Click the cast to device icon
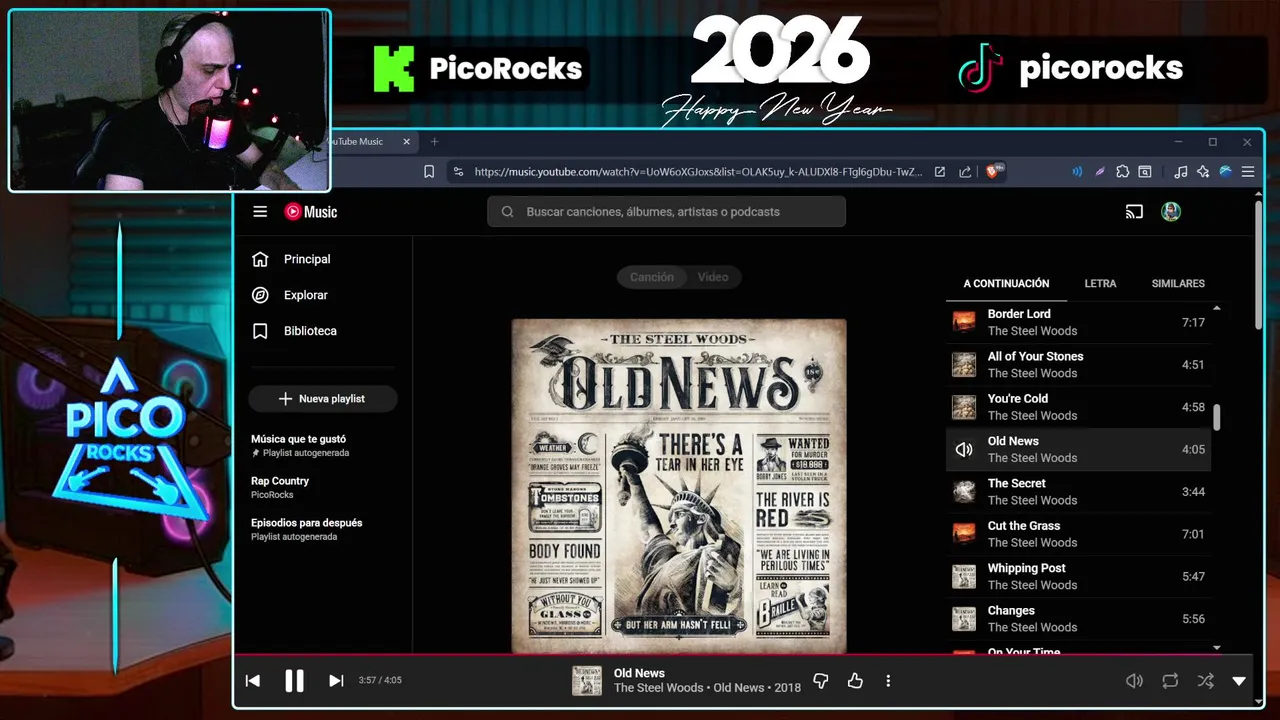 click(1134, 211)
